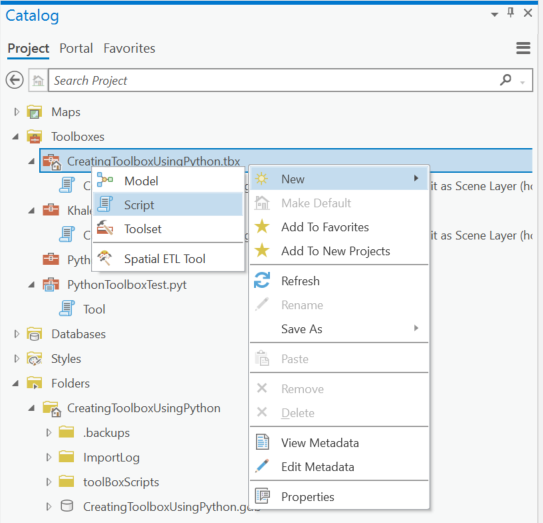Switch to the Favorites tab
This screenshot has width=543, height=523.
pyautogui.click(x=129, y=48)
